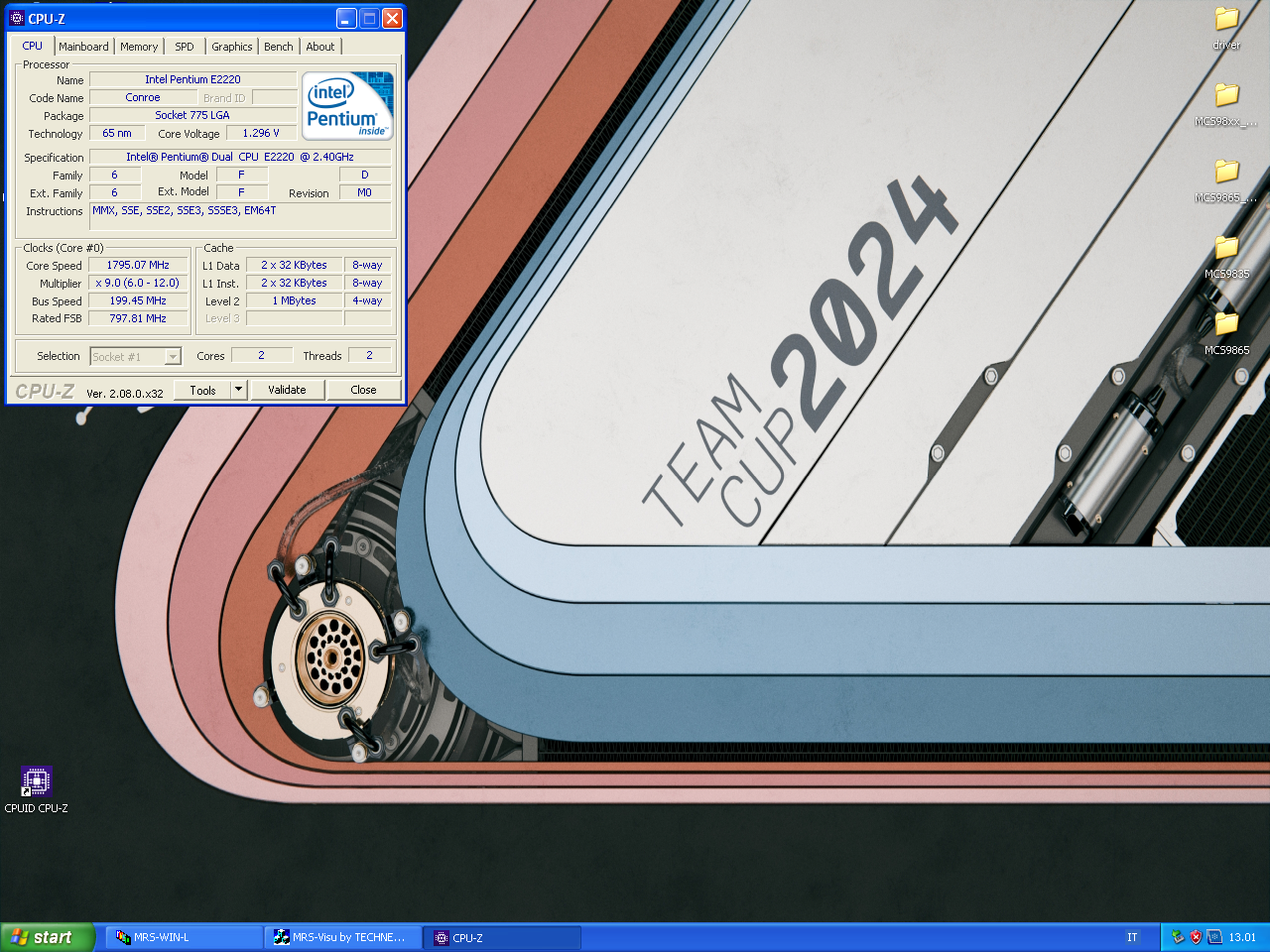Click the Core Voltage value 1.296 V

[261, 133]
